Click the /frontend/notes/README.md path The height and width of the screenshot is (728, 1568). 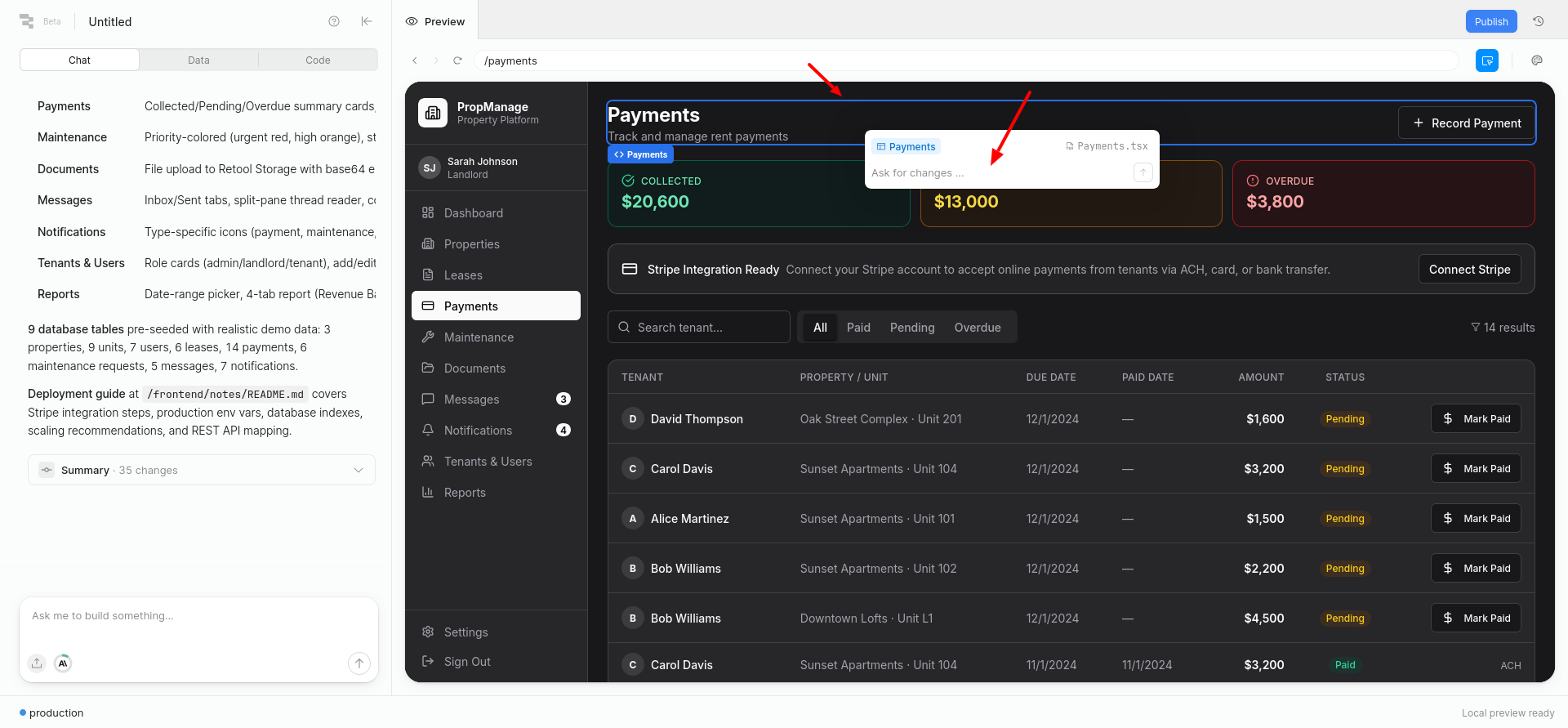pos(225,394)
